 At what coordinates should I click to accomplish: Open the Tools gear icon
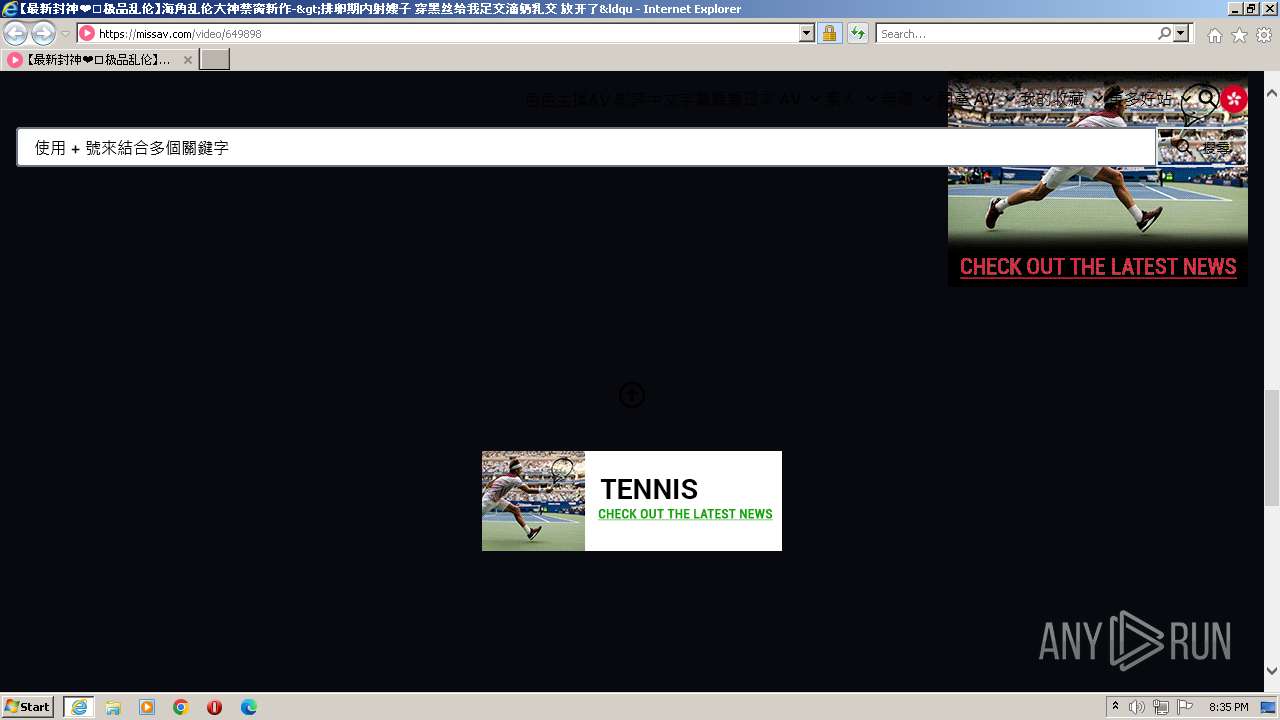[x=1264, y=35]
